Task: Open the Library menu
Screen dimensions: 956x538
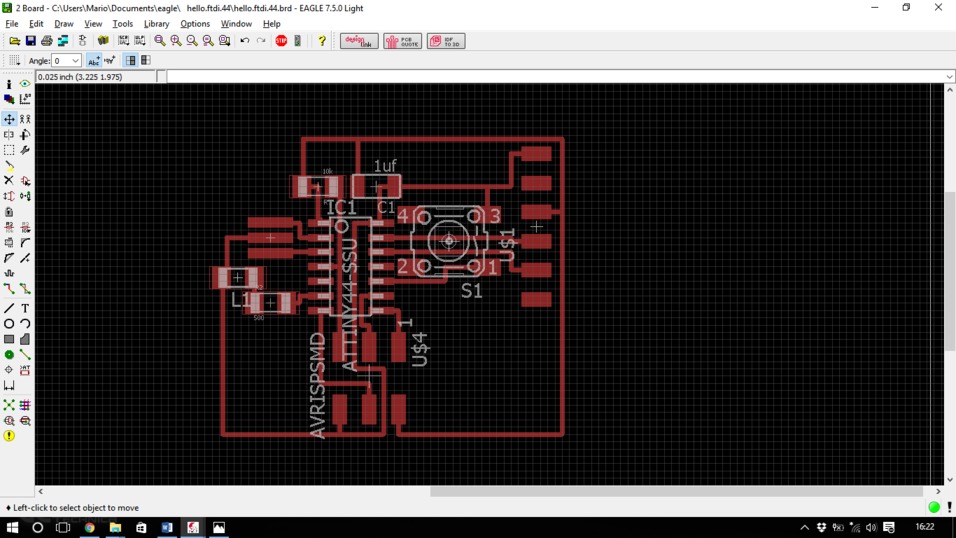Action: pos(156,24)
